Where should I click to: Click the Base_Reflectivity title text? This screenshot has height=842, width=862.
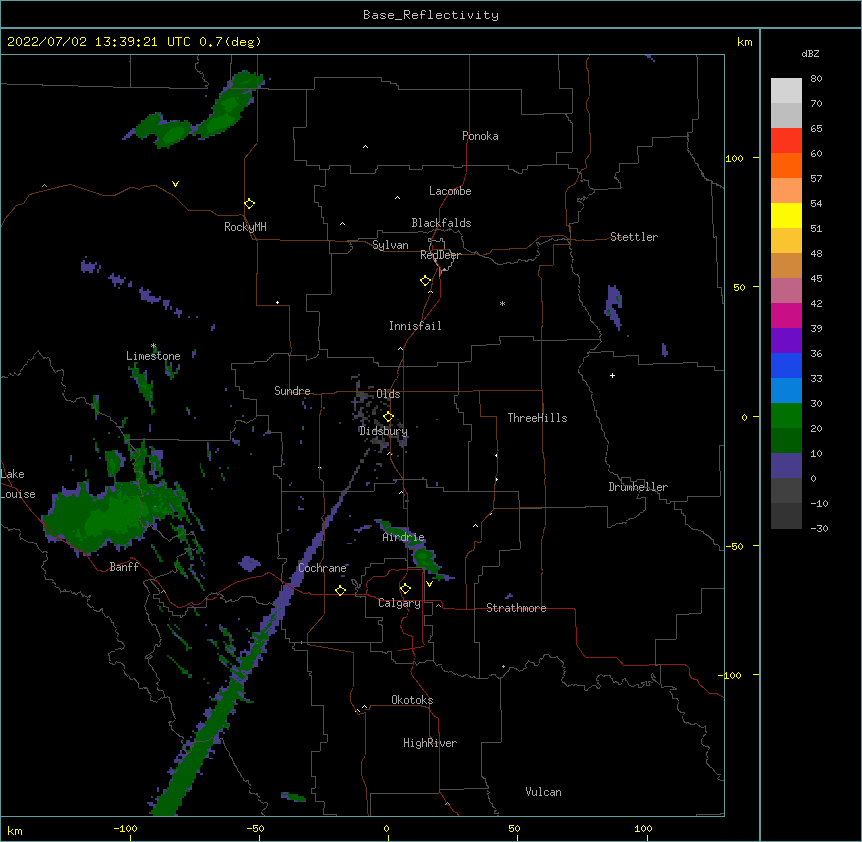pos(431,15)
